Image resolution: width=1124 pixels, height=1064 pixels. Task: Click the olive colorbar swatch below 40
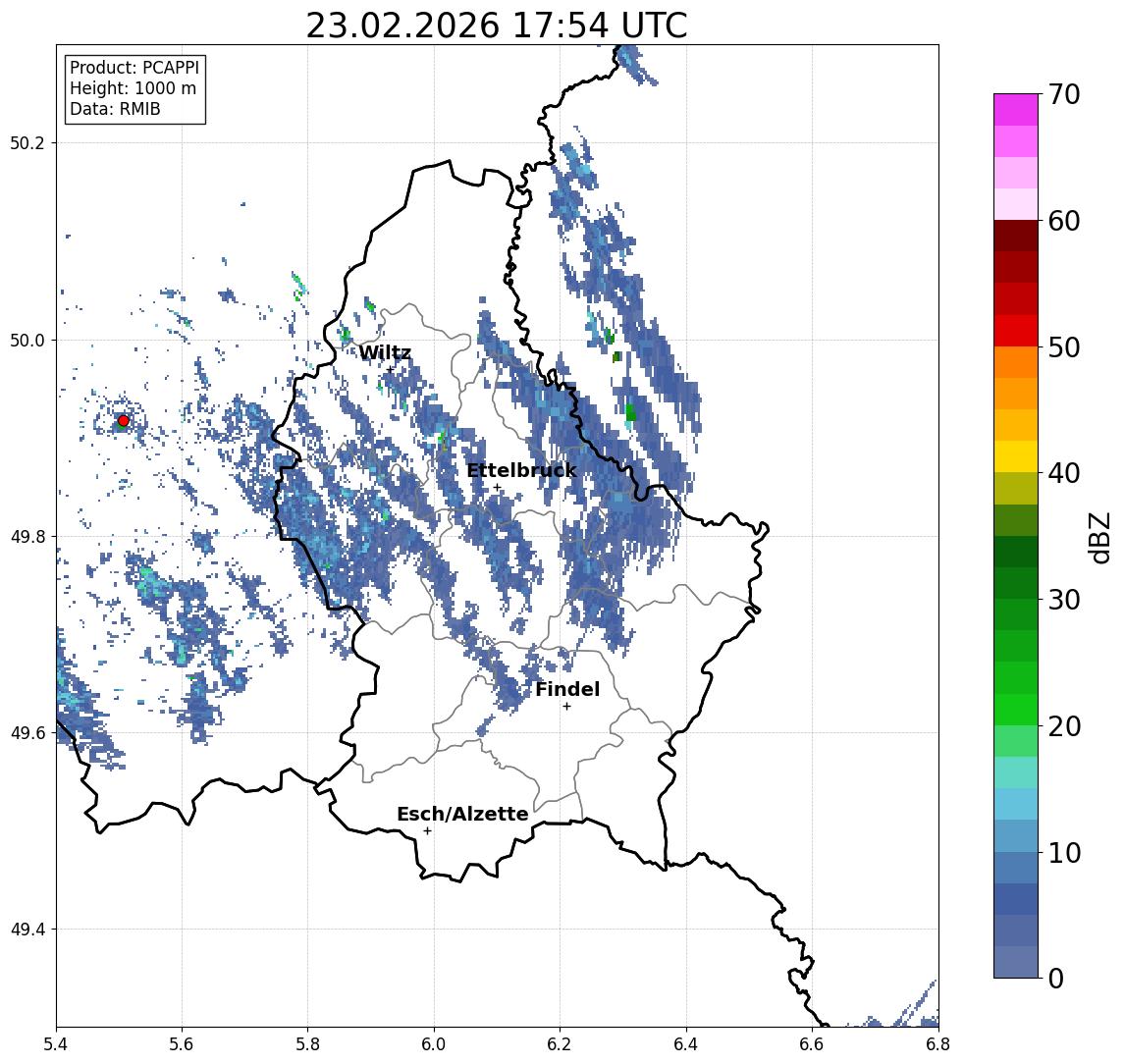pos(1016,488)
